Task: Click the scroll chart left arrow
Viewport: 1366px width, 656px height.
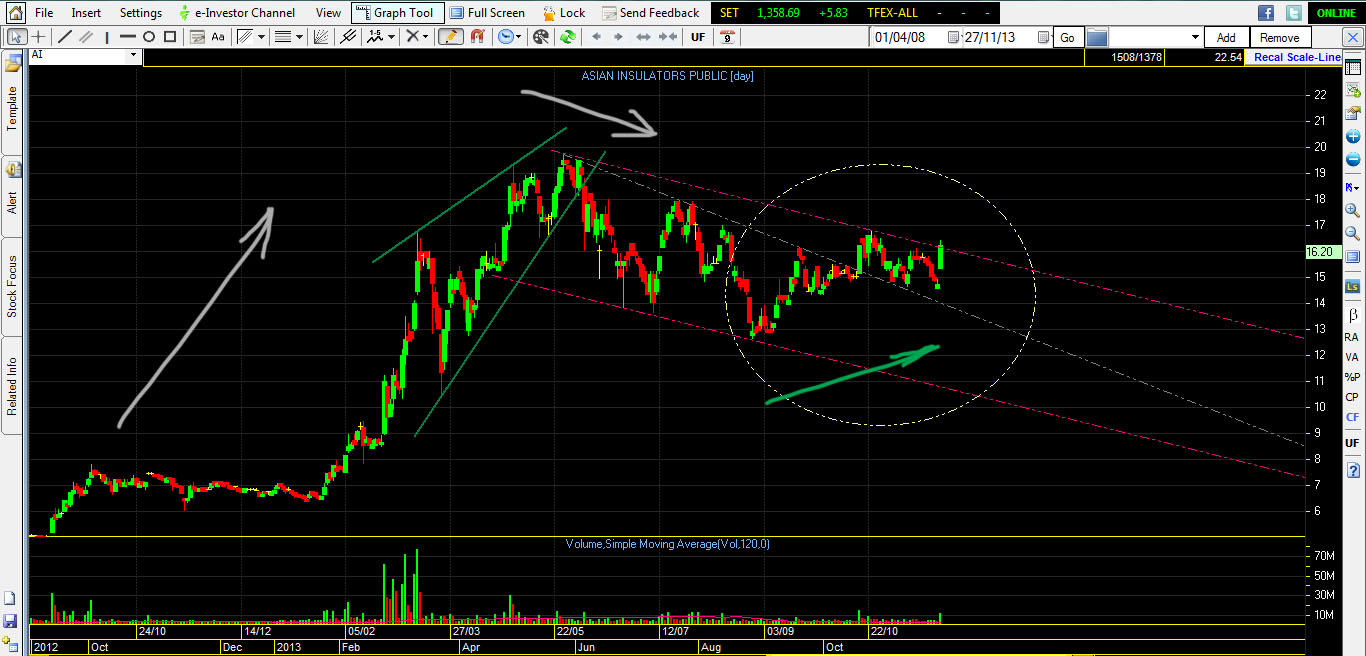Action: click(597, 36)
